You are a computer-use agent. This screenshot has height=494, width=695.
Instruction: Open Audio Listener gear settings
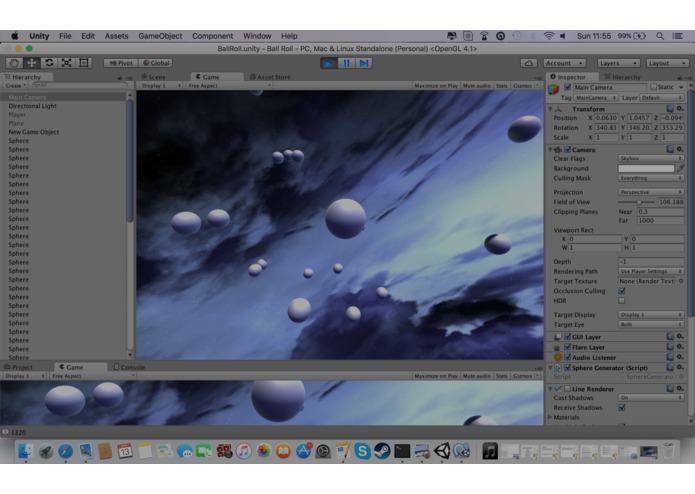(680, 357)
